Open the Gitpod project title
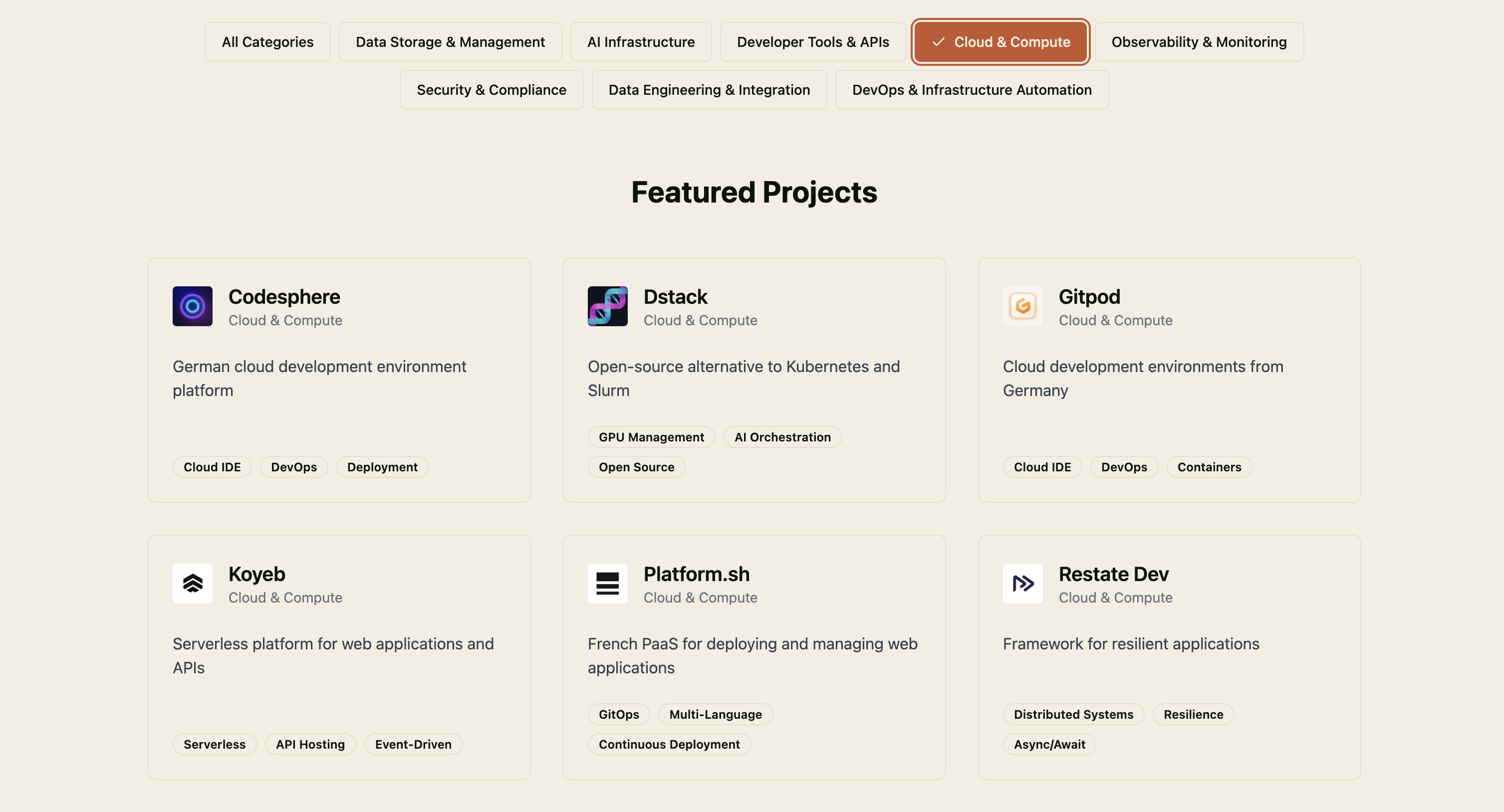The height and width of the screenshot is (812, 1504). (1089, 297)
